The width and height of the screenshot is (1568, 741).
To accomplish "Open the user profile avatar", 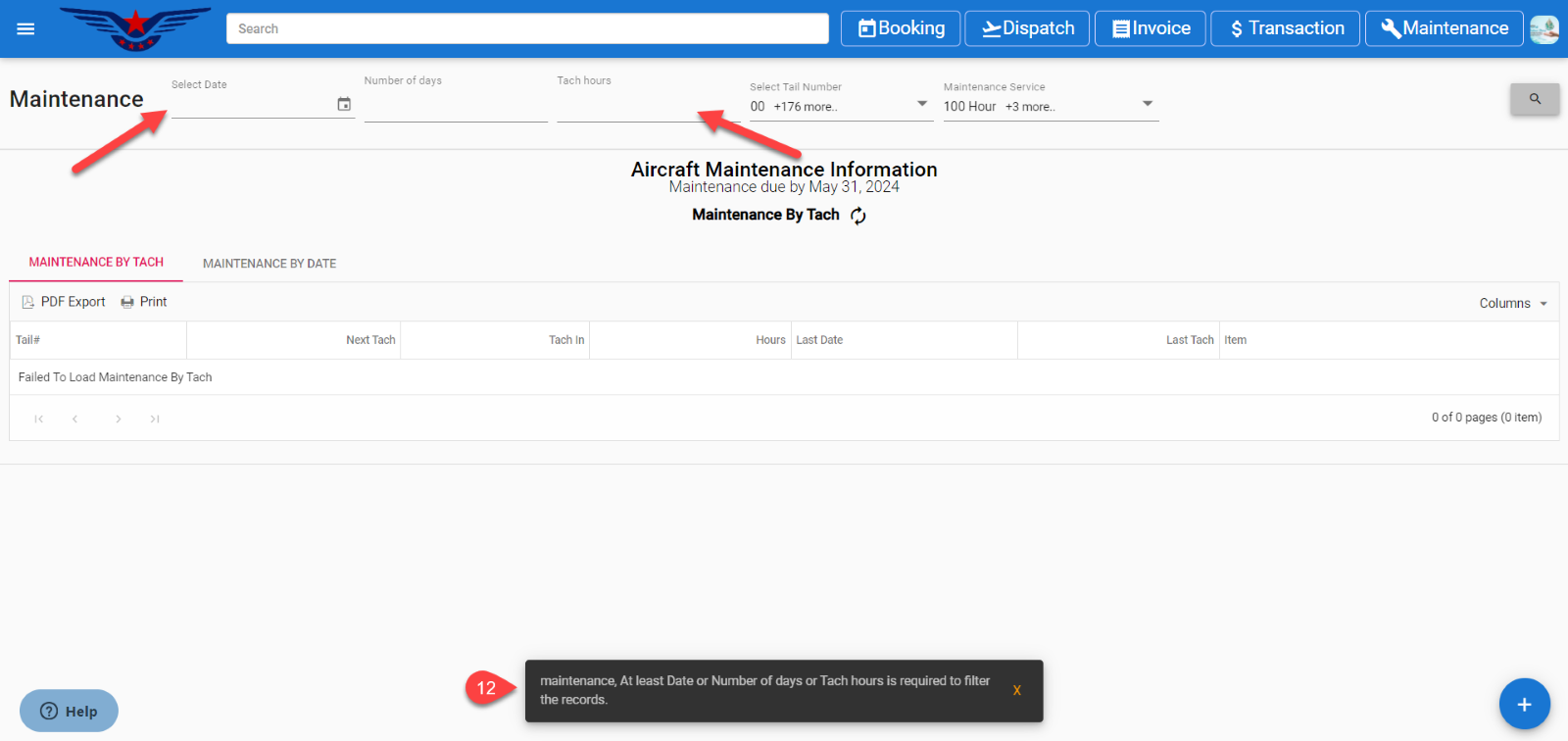I will coord(1543,29).
